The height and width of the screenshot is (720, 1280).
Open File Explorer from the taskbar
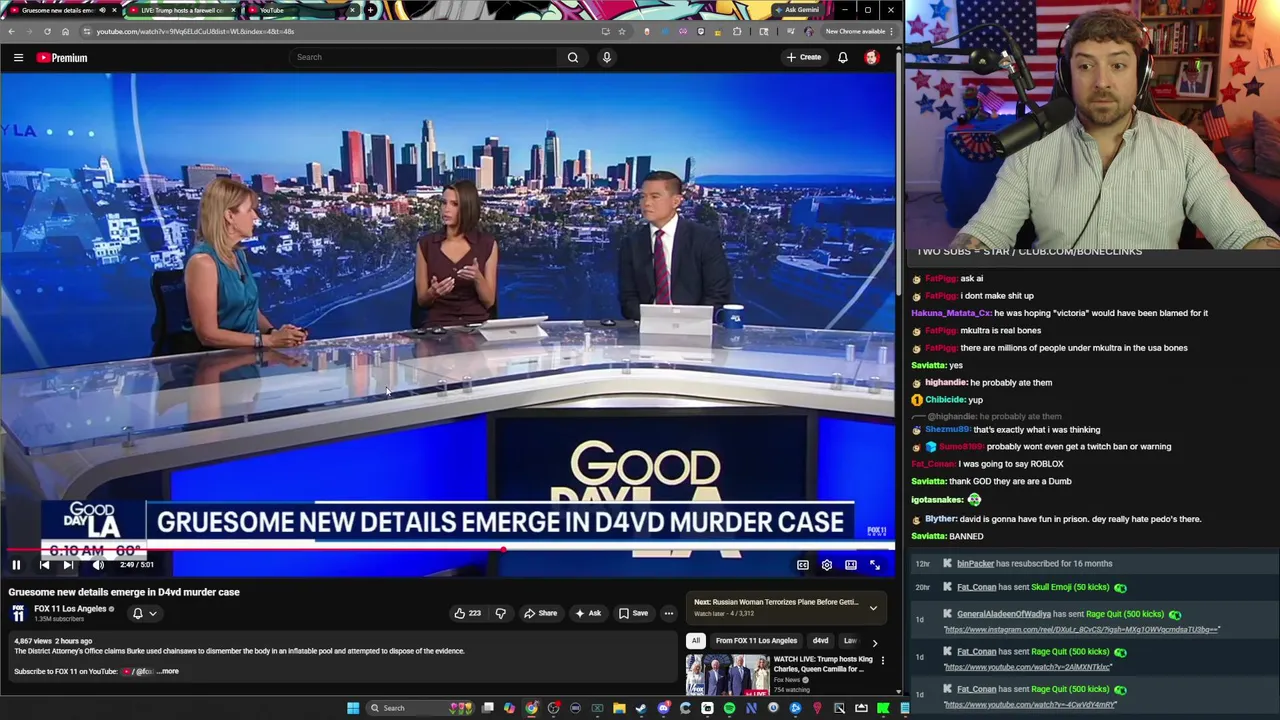coord(619,708)
